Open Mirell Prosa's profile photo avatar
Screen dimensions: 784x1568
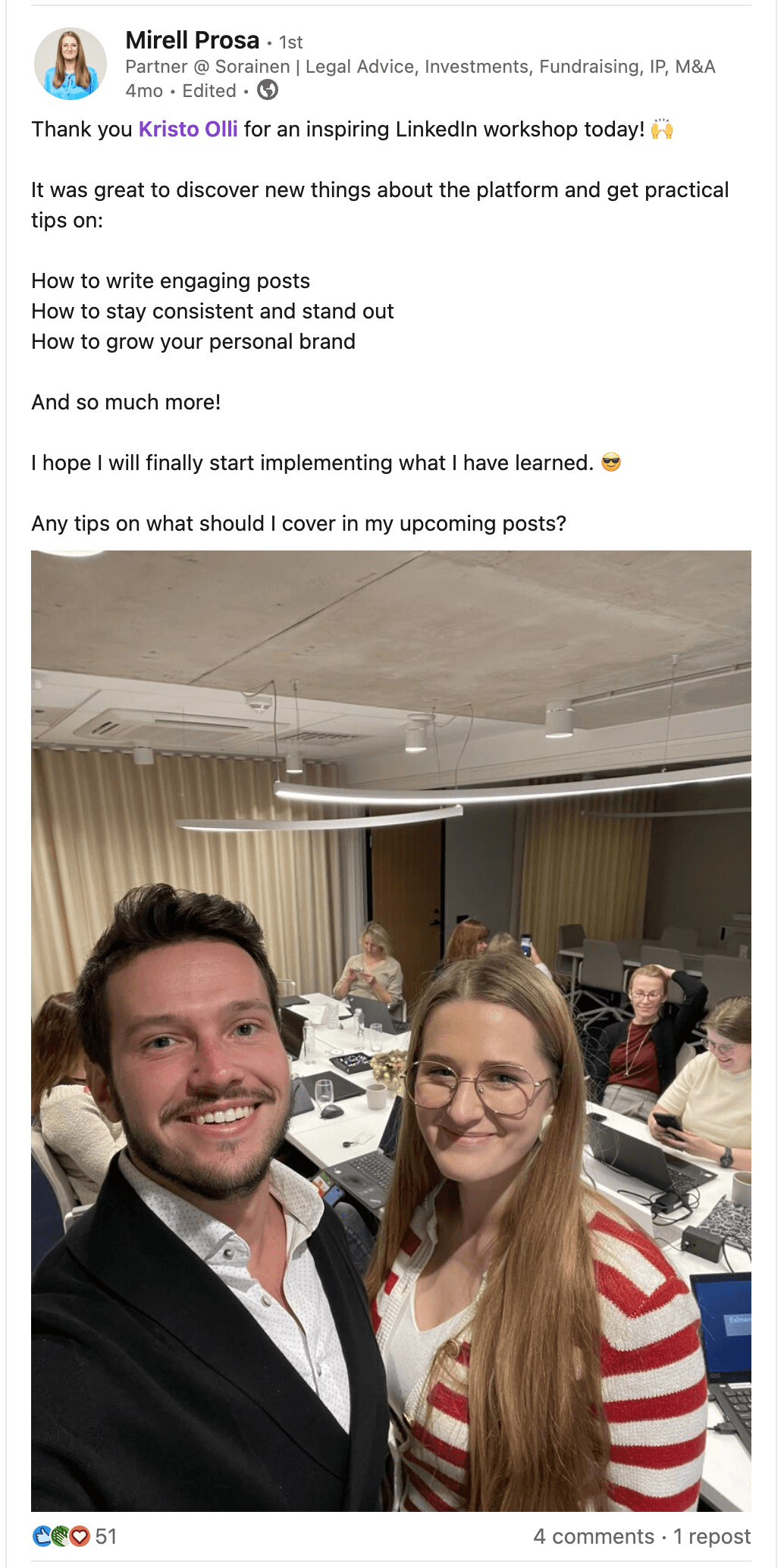71,64
